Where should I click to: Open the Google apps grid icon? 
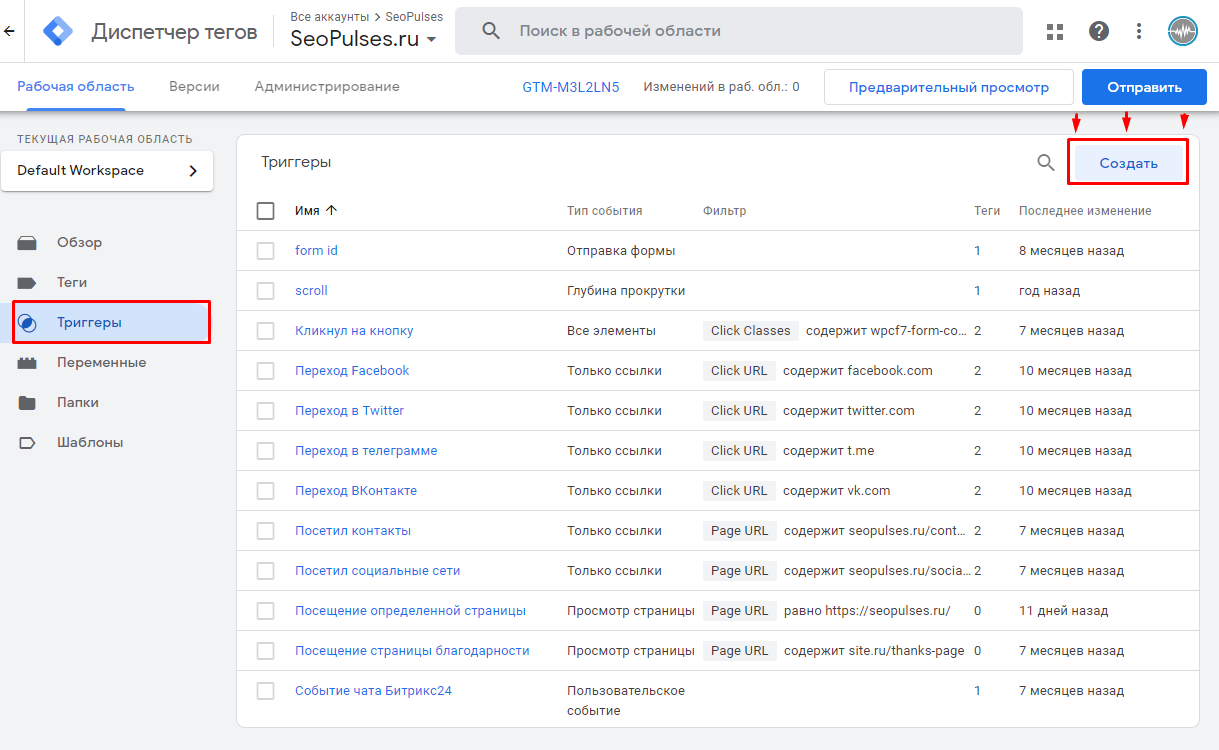pos(1055,31)
